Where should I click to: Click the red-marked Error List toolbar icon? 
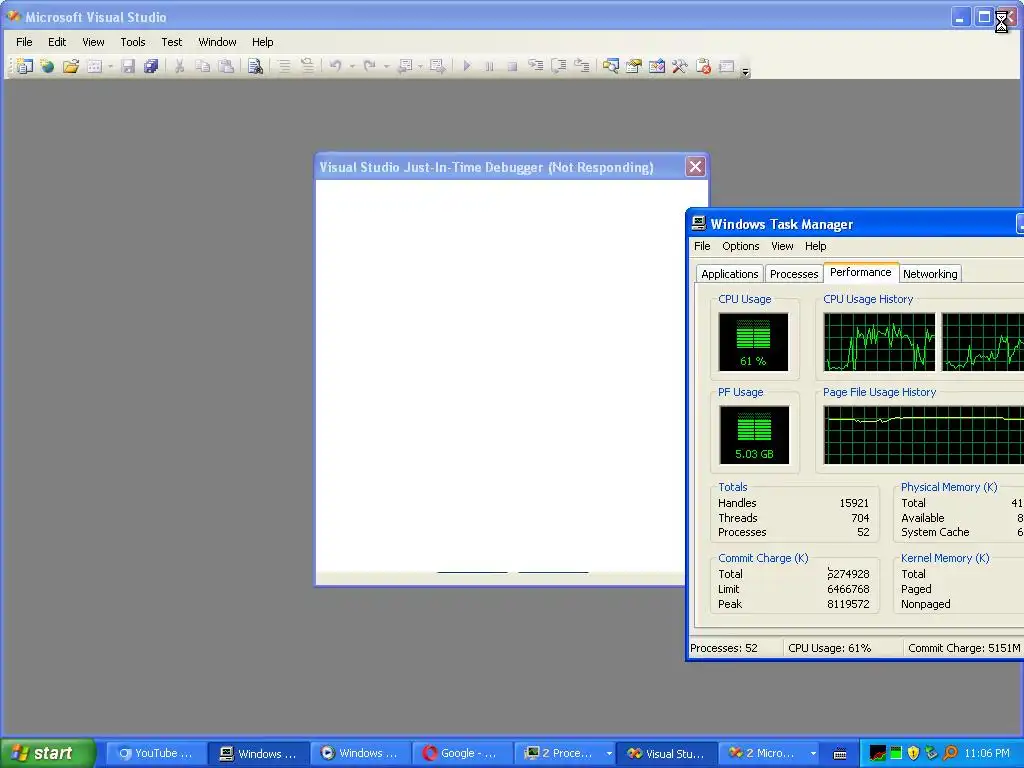pos(703,66)
